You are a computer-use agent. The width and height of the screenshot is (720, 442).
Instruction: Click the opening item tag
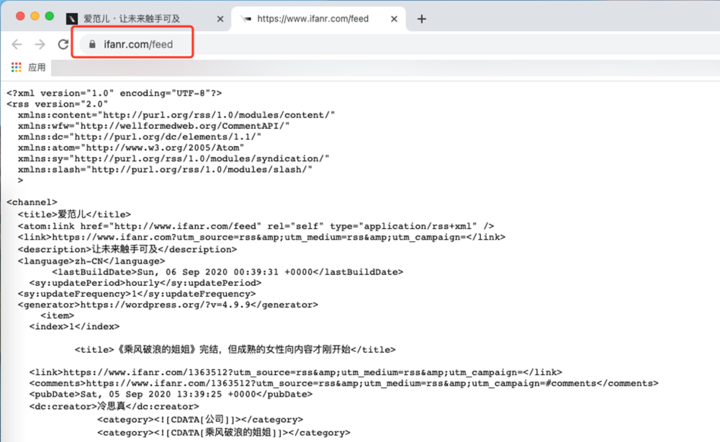tap(57, 316)
